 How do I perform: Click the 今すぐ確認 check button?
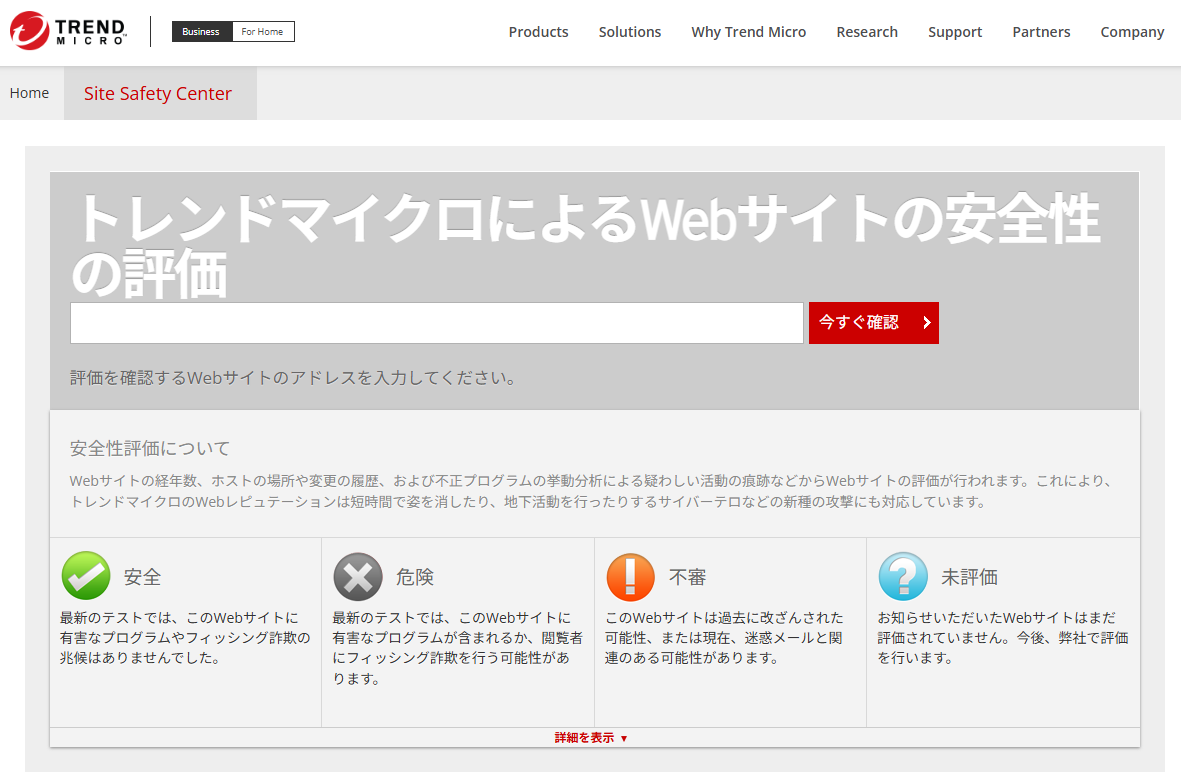[x=874, y=322]
